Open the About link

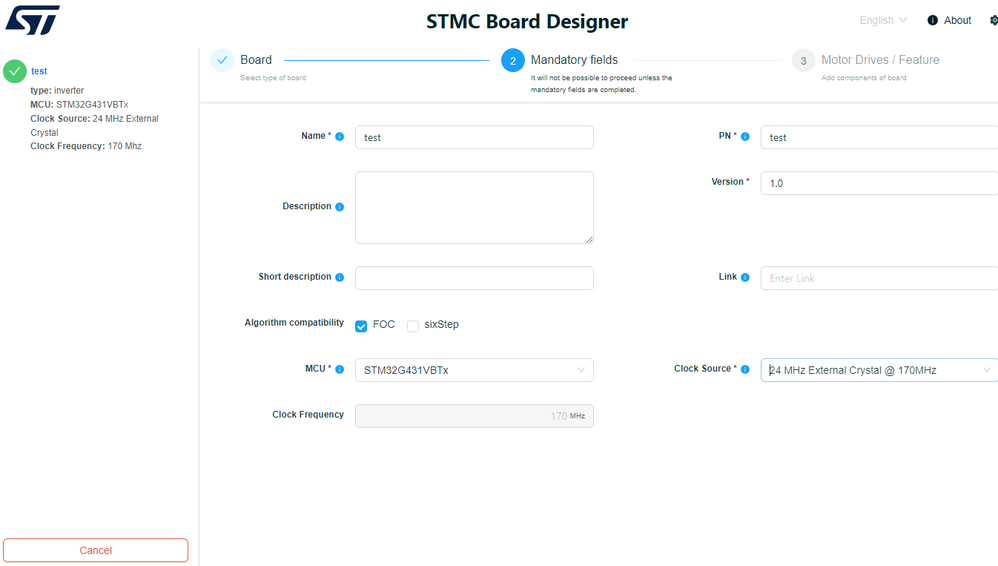[957, 20]
